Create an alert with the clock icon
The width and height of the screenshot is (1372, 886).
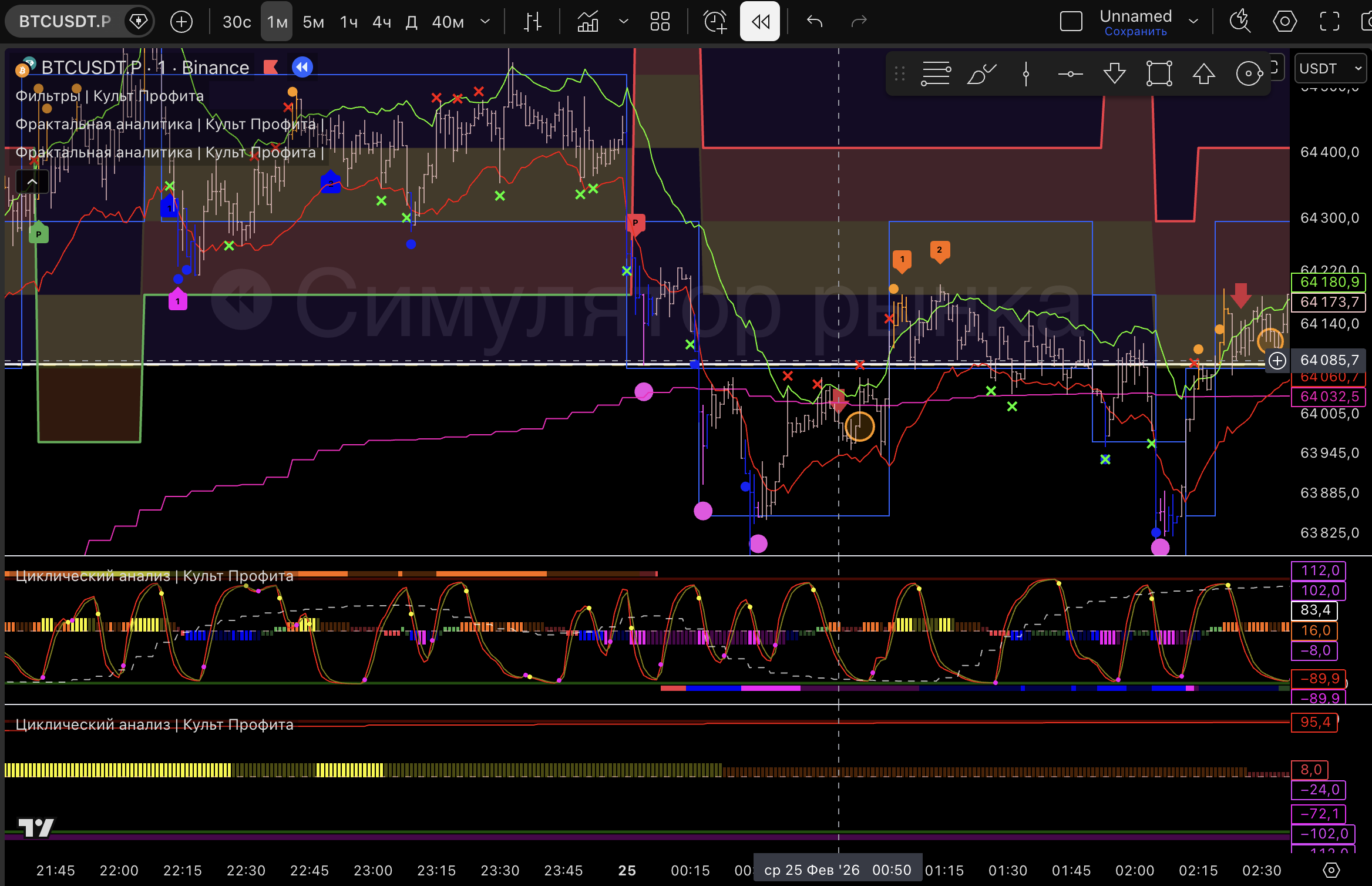click(715, 22)
